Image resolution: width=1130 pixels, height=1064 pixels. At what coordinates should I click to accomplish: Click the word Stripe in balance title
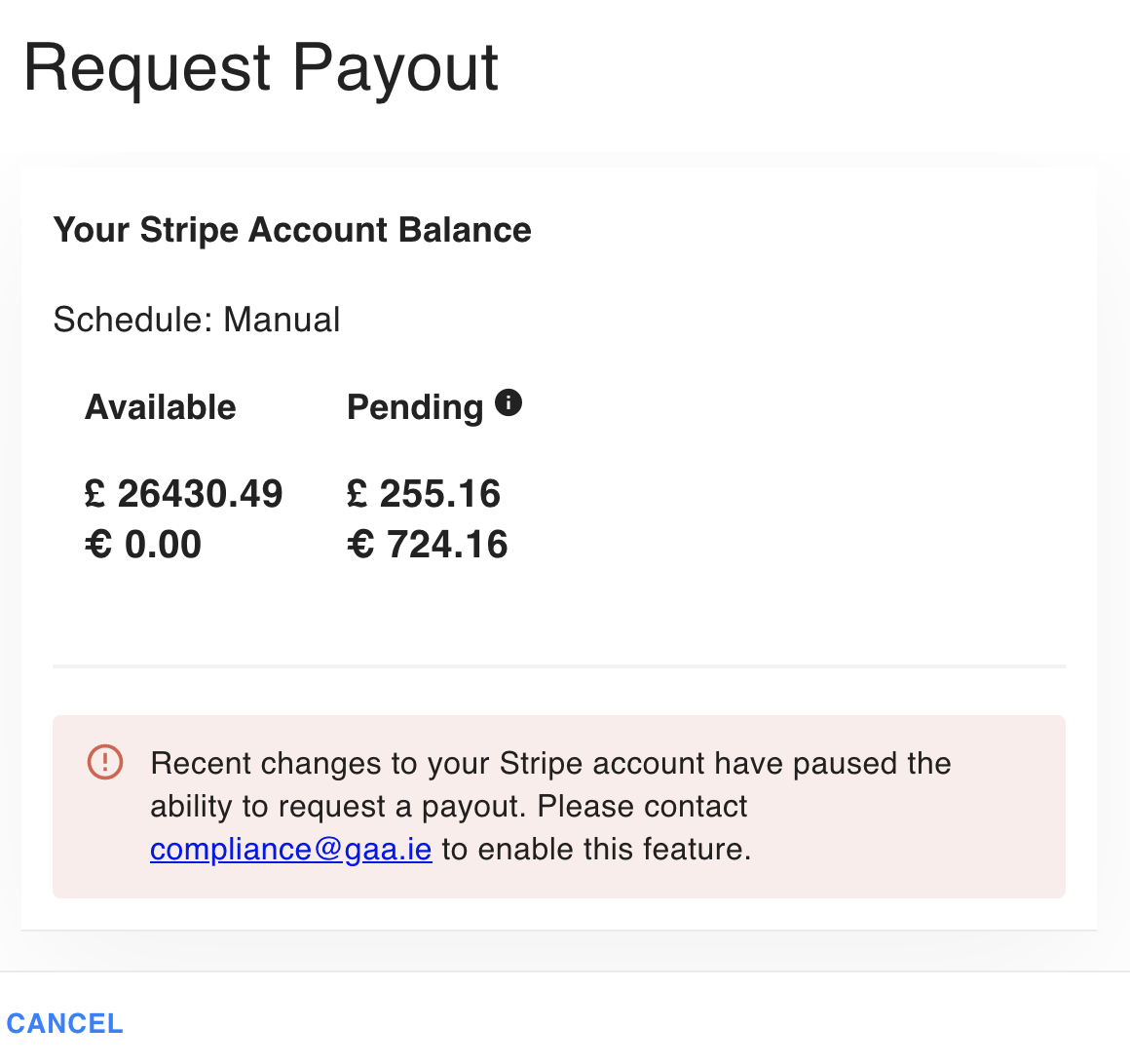pyautogui.click(x=189, y=231)
